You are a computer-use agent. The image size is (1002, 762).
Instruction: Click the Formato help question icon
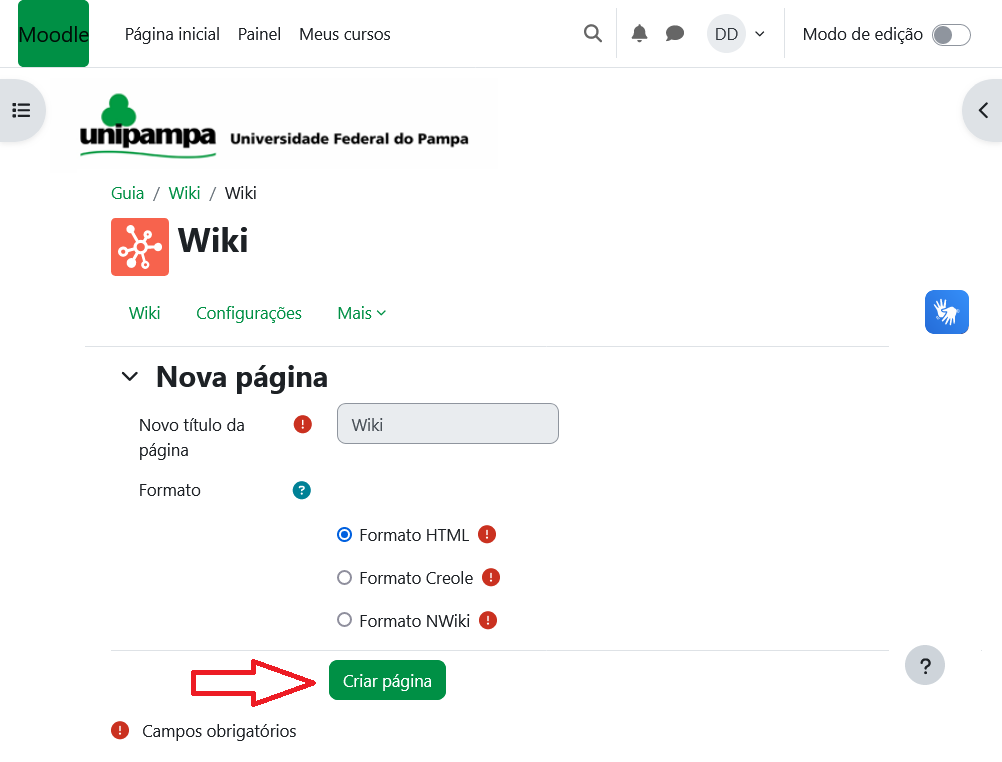coord(302,490)
